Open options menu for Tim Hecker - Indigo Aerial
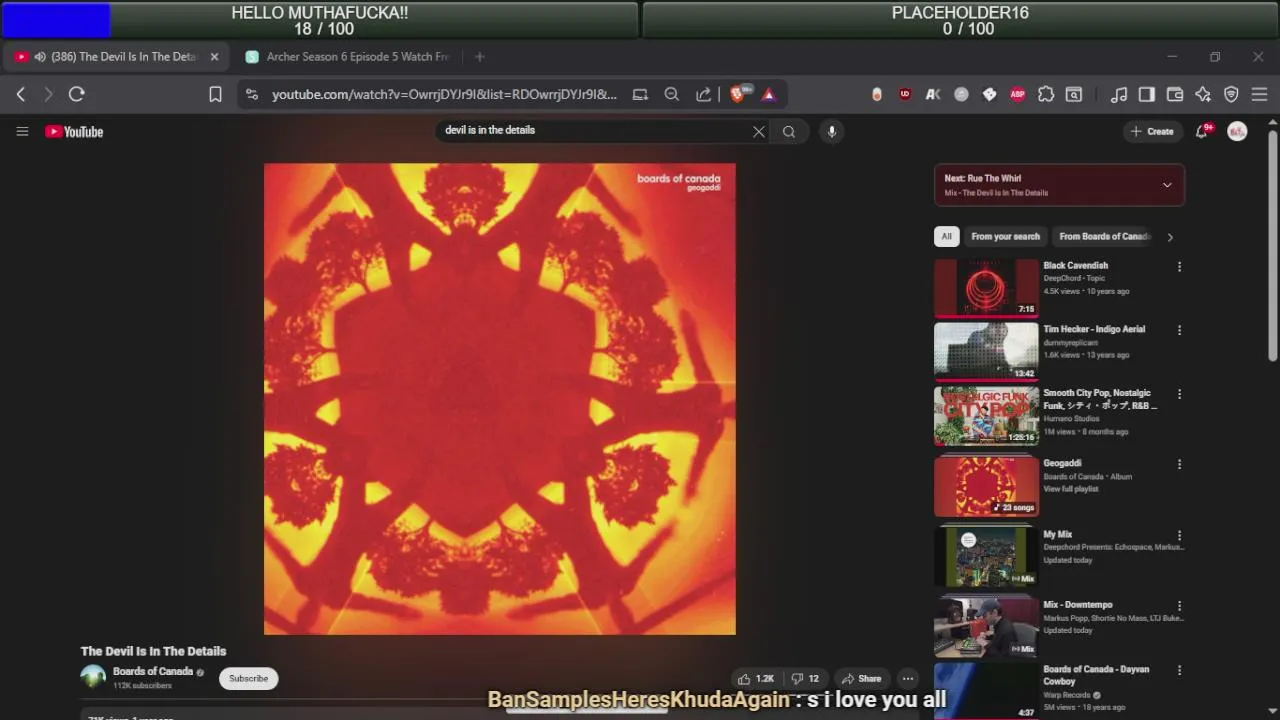The image size is (1280, 720). pyautogui.click(x=1179, y=330)
